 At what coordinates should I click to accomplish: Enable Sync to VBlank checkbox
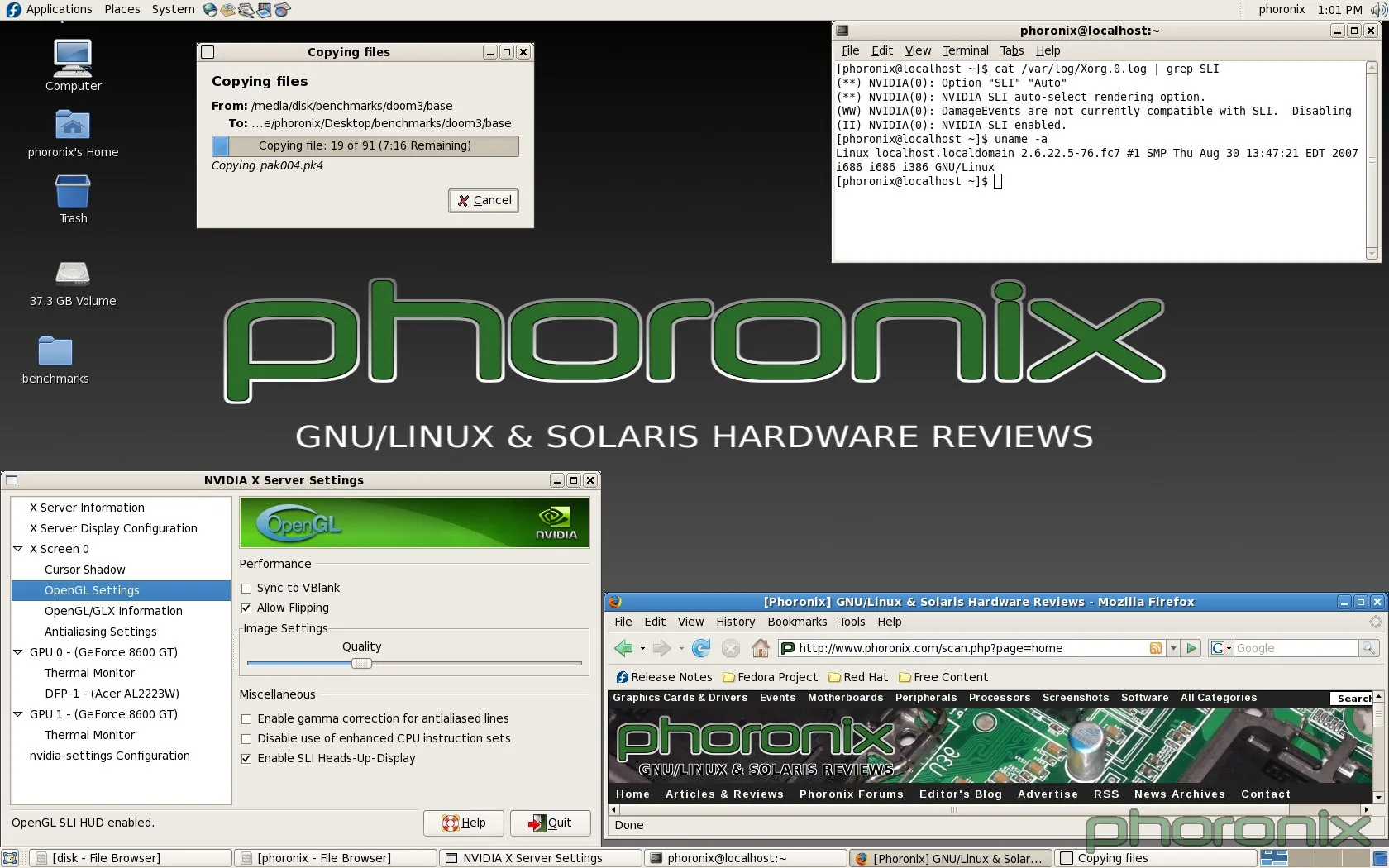[246, 589]
